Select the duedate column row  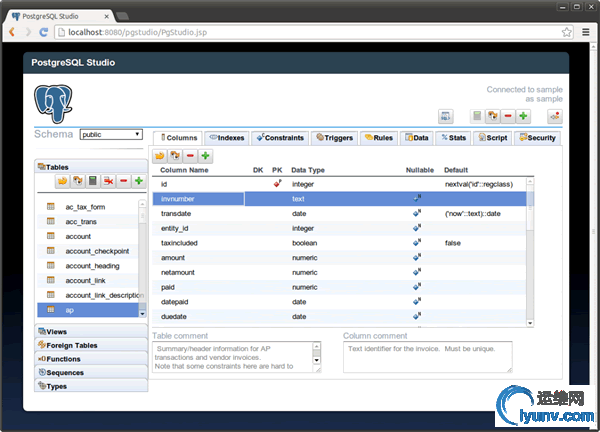click(x=339, y=316)
